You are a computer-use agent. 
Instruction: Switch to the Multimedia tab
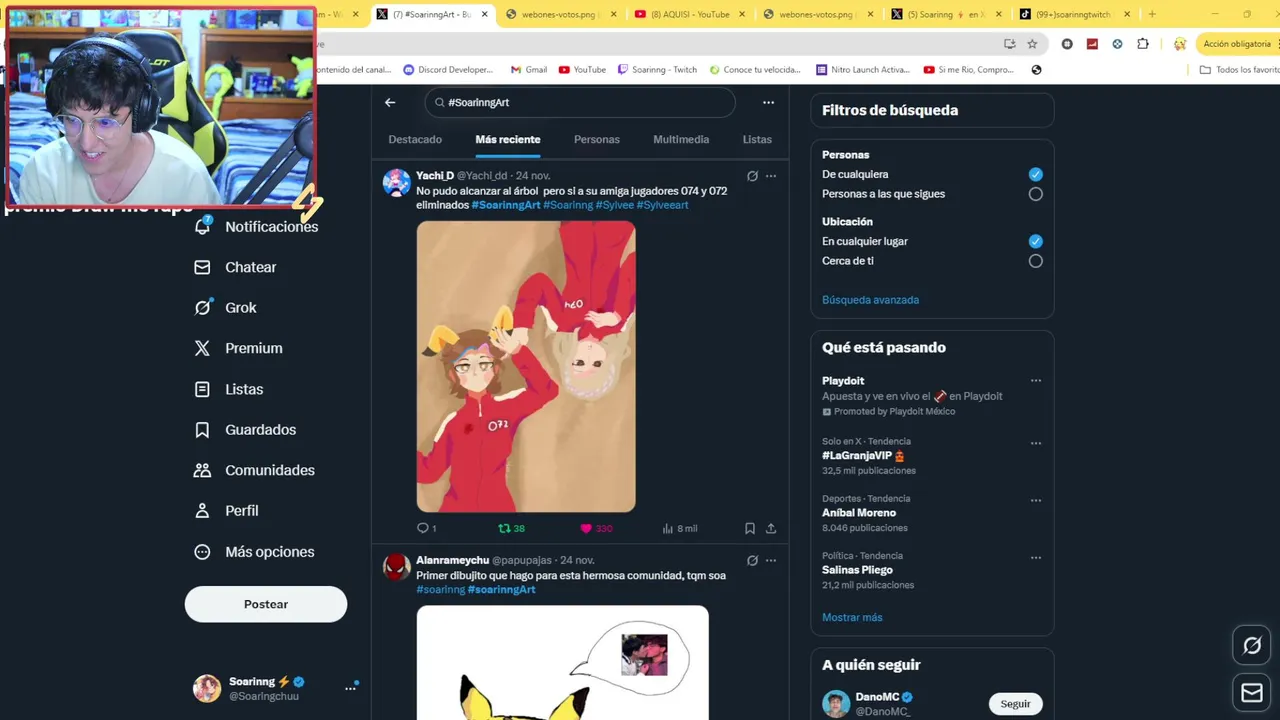pyautogui.click(x=681, y=140)
